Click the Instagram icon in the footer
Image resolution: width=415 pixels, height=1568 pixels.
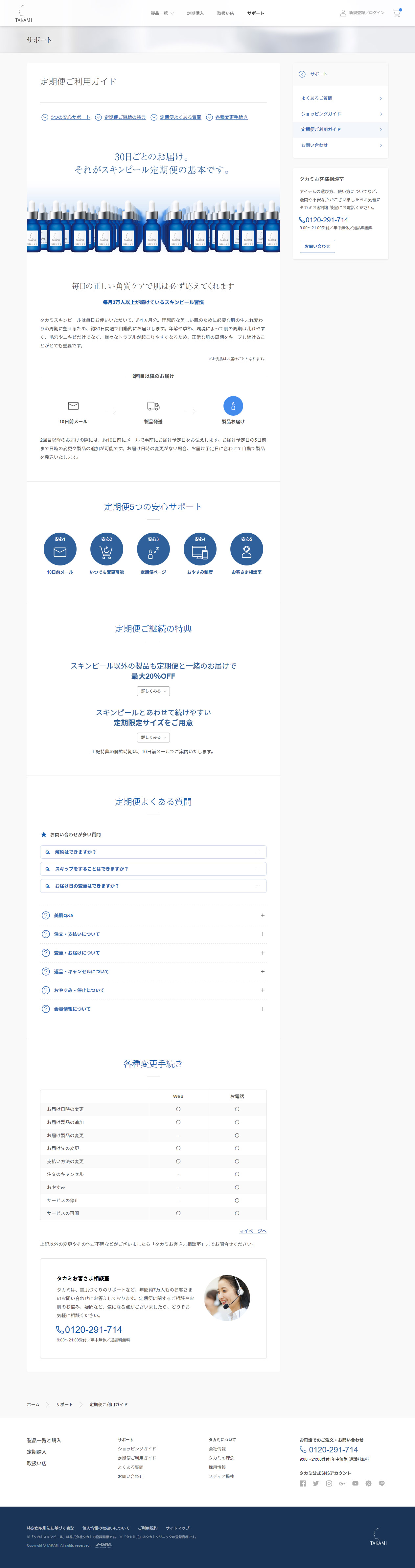point(329,1483)
